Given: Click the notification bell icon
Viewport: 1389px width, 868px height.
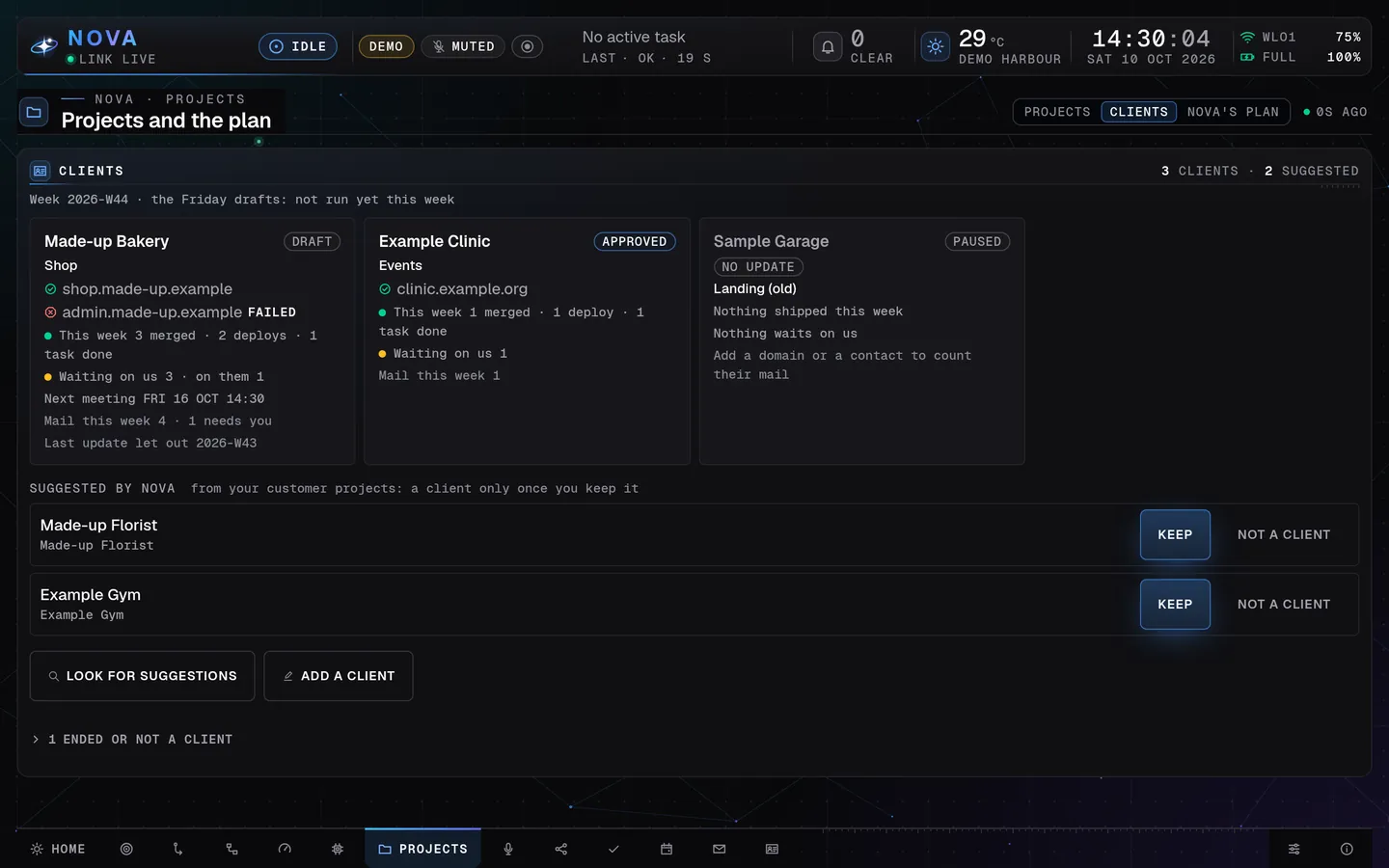Looking at the screenshot, I should (x=828, y=46).
